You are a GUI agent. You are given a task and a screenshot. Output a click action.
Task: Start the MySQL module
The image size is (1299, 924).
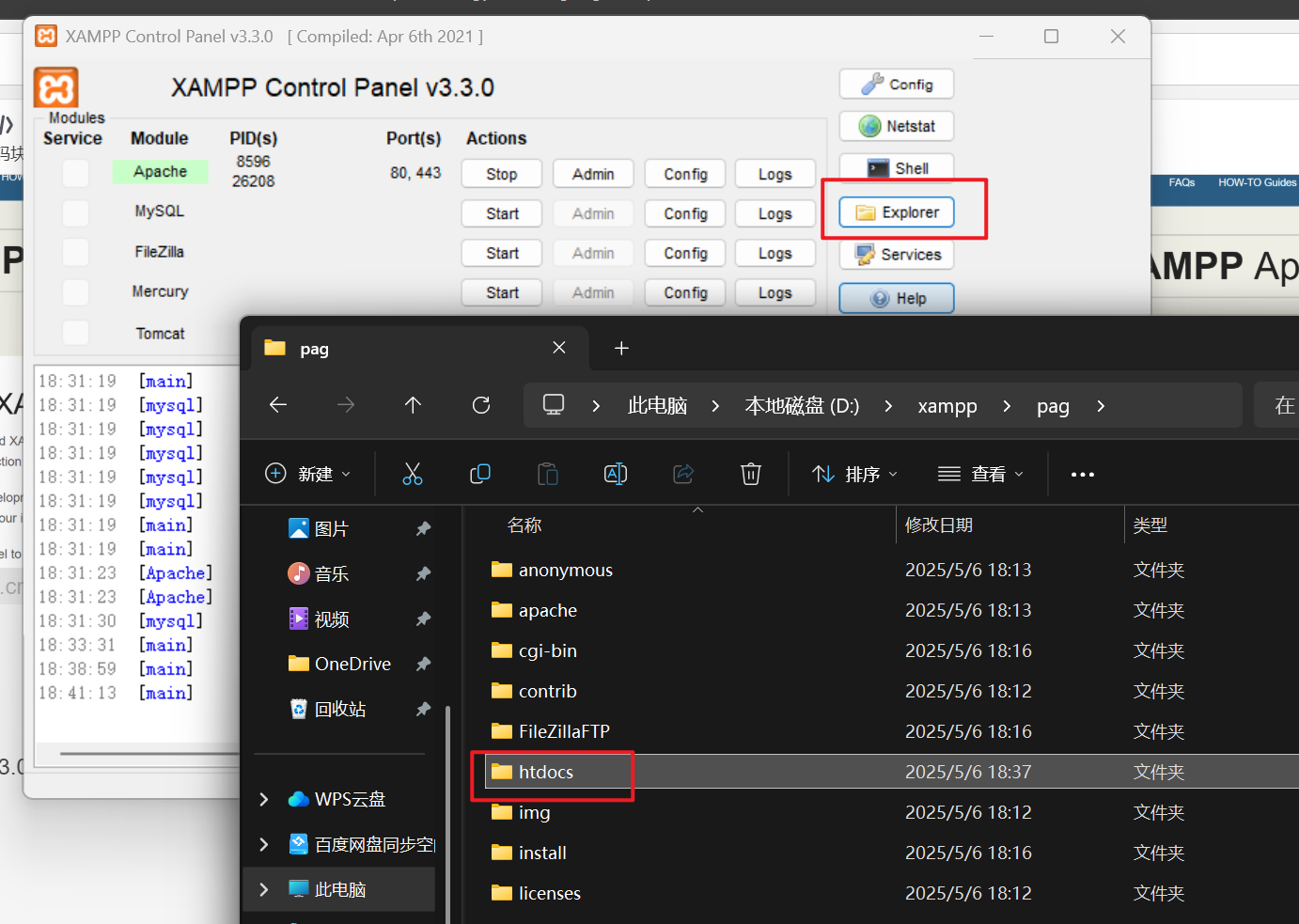tap(502, 213)
